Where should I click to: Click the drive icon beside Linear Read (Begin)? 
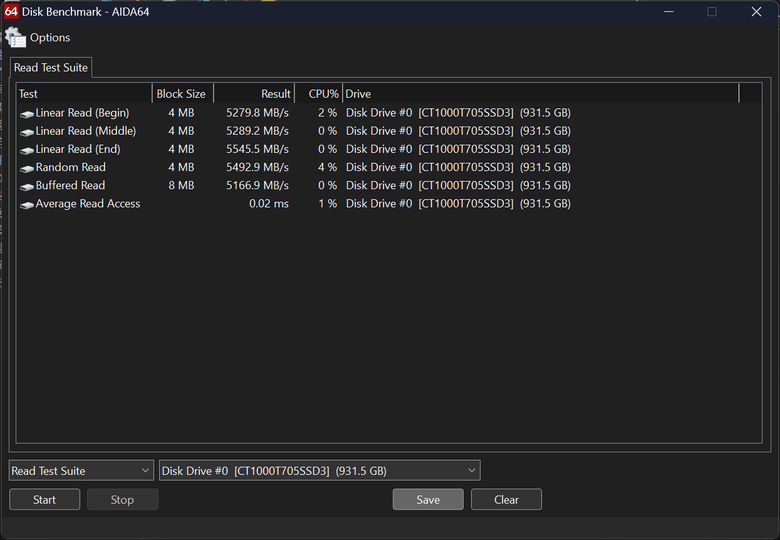coord(27,114)
